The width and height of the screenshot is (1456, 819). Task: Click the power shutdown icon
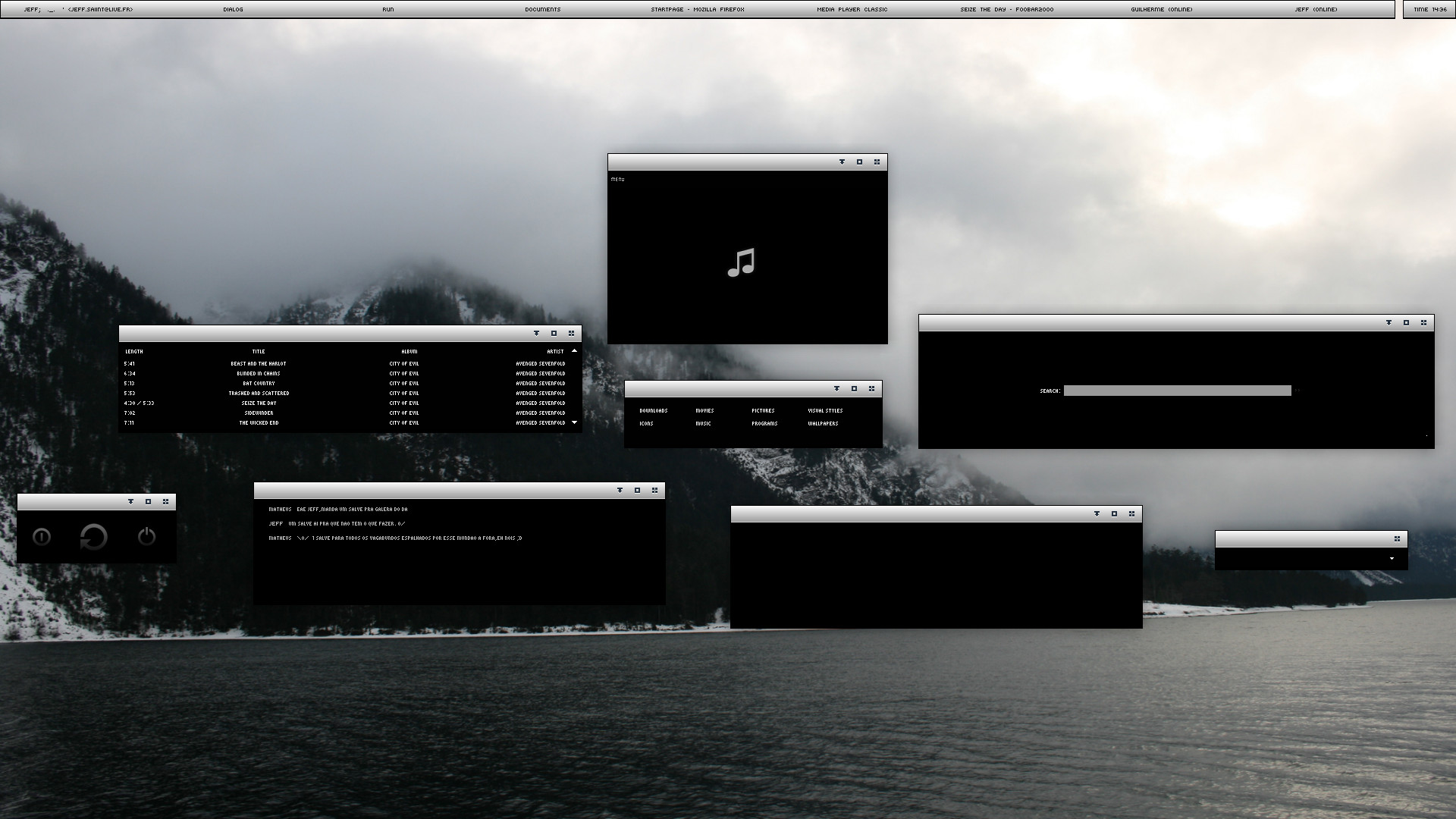coord(146,537)
